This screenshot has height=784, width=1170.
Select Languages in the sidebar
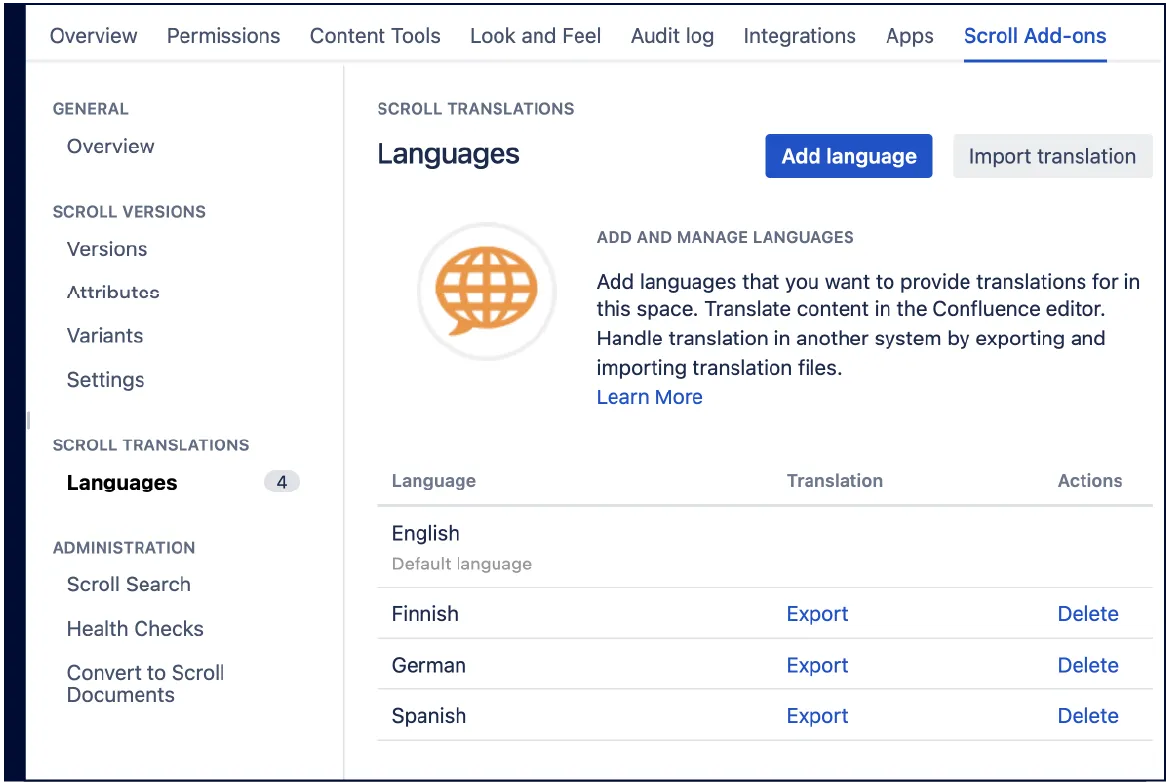122,483
